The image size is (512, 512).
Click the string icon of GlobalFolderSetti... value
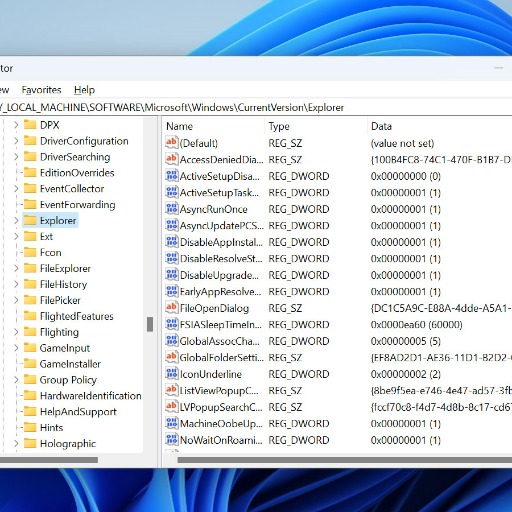pos(171,357)
